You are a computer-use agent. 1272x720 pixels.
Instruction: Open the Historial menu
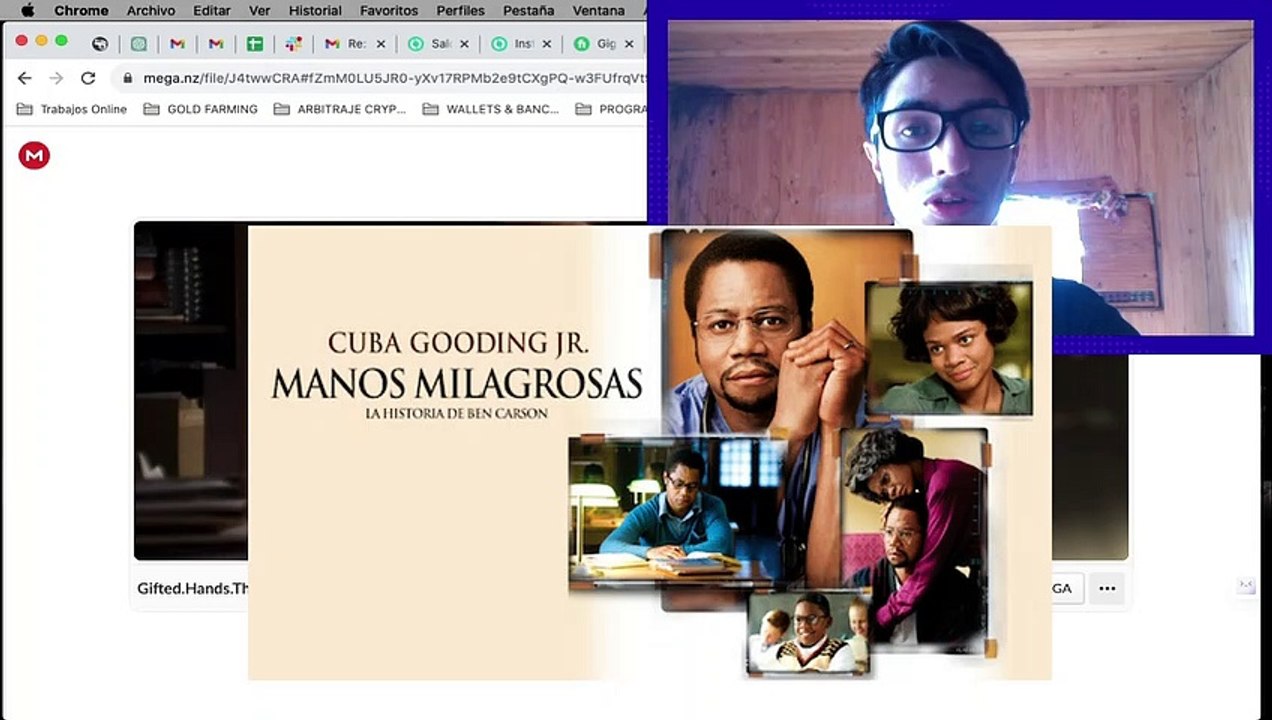[315, 10]
